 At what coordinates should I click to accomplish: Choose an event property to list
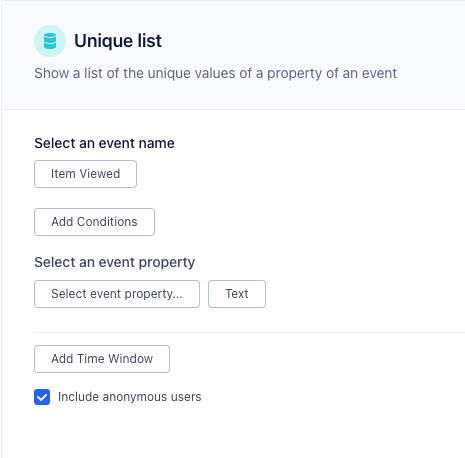pos(117,294)
